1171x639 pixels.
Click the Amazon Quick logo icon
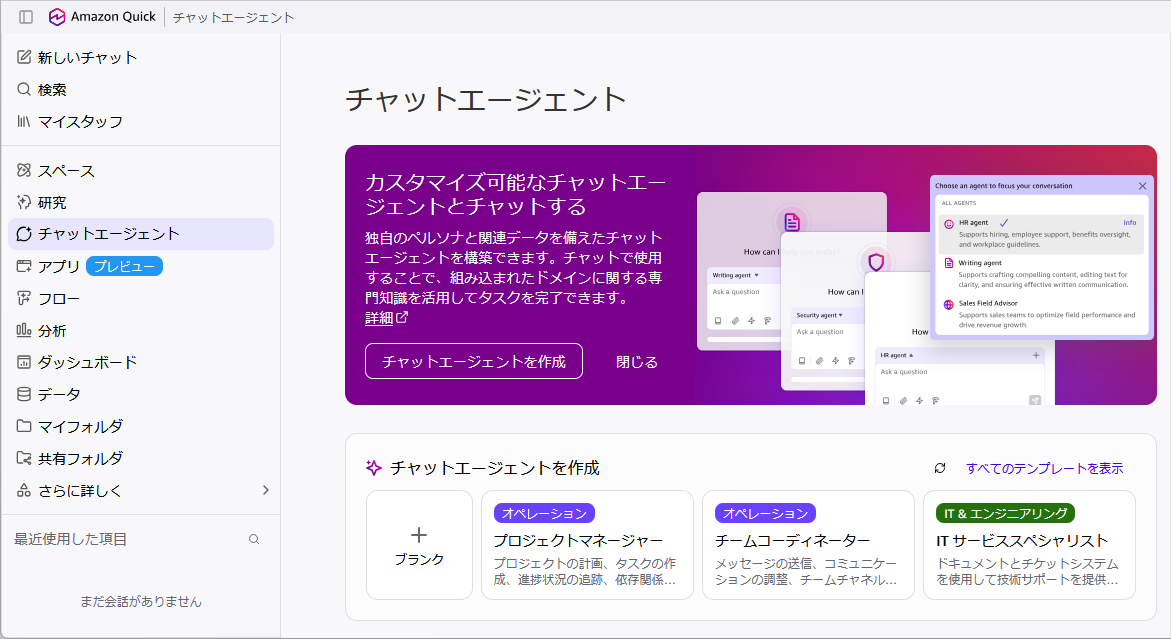coord(57,16)
